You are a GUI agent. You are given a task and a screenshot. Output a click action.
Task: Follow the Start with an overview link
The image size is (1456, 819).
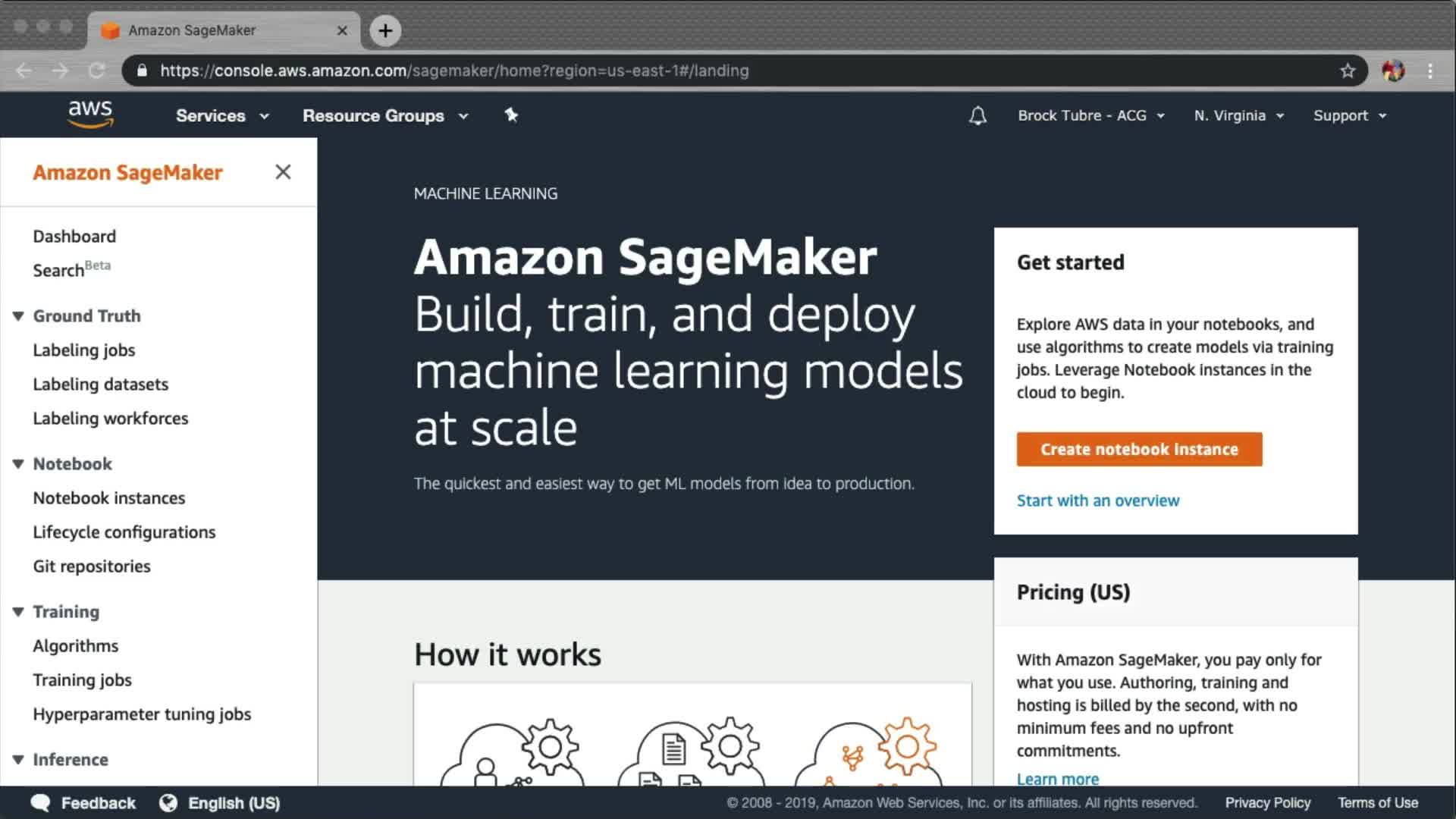click(1097, 500)
